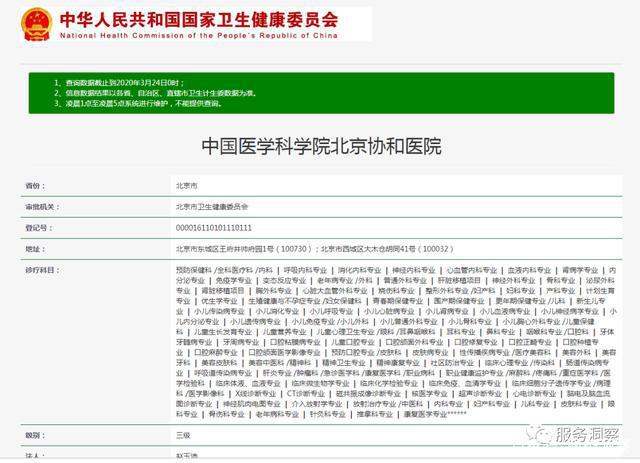Click 北京市卫生健康委员会 approval authority text
This screenshot has width=640, height=463.
[211, 207]
